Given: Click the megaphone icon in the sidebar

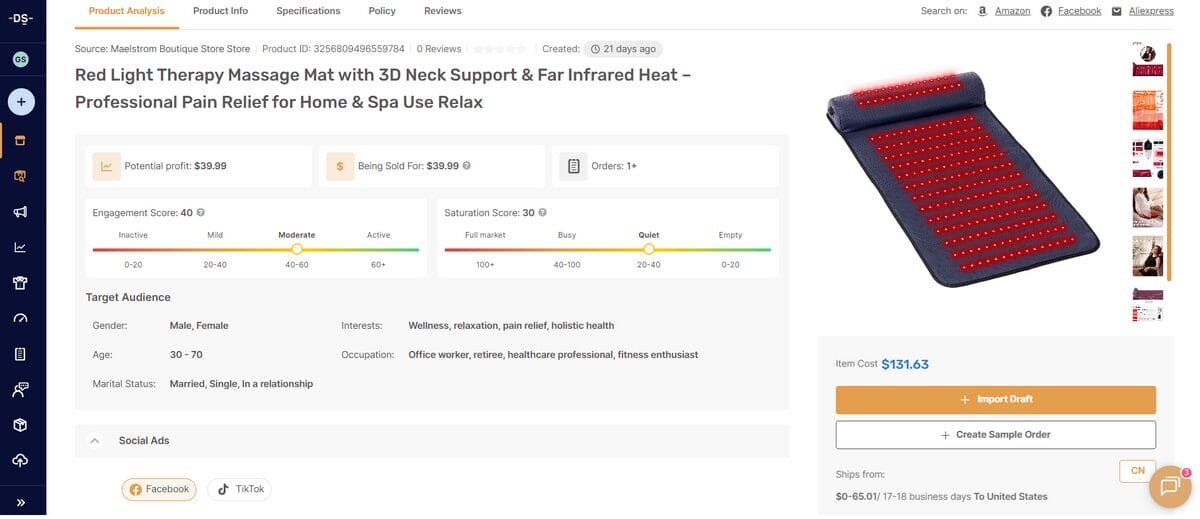Looking at the screenshot, I should tap(20, 212).
